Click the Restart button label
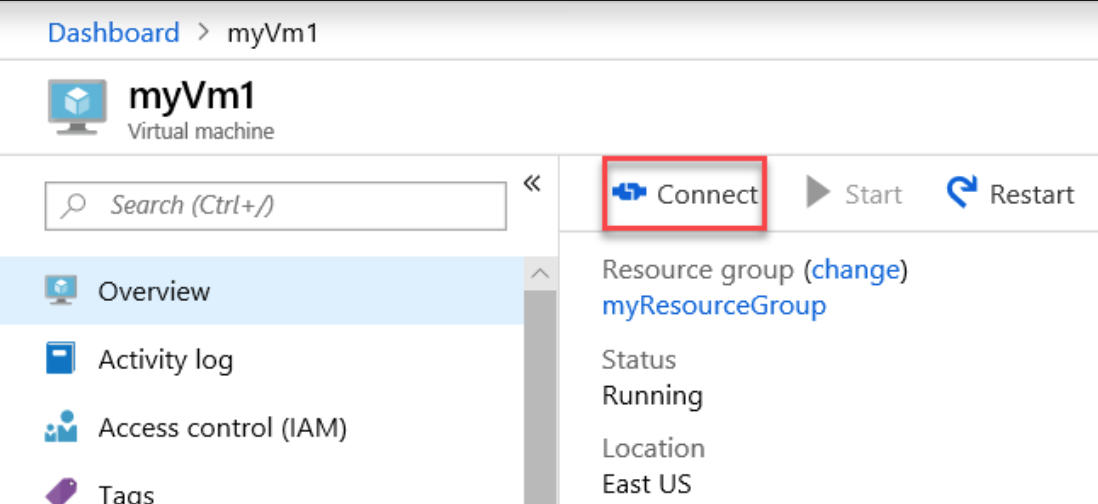 point(1031,194)
